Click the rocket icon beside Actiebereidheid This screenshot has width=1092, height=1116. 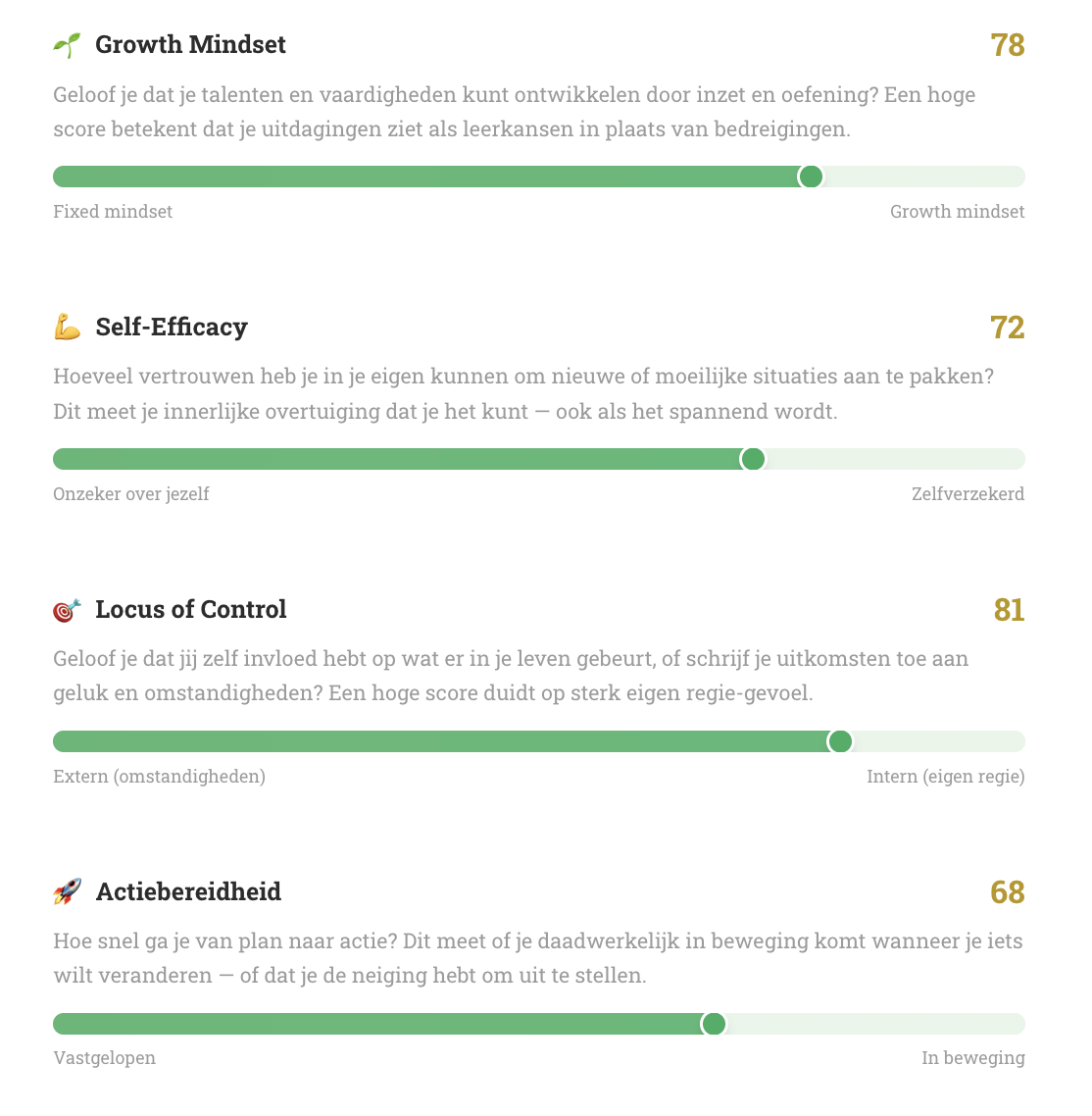(x=67, y=892)
